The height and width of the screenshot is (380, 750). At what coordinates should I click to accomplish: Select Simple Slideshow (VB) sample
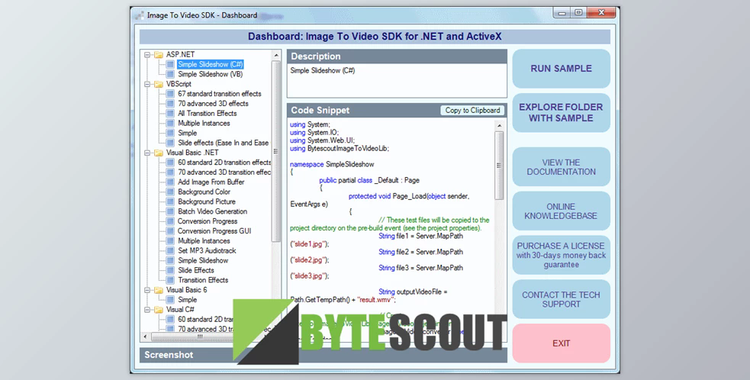[x=210, y=74]
